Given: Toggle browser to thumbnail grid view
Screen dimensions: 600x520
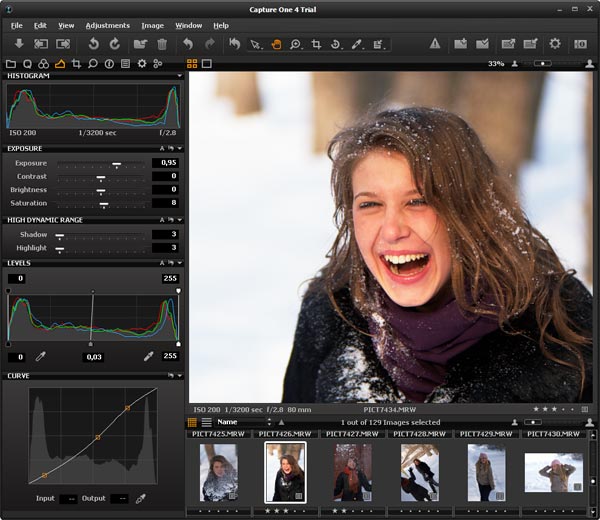Looking at the screenshot, I should pyautogui.click(x=192, y=423).
